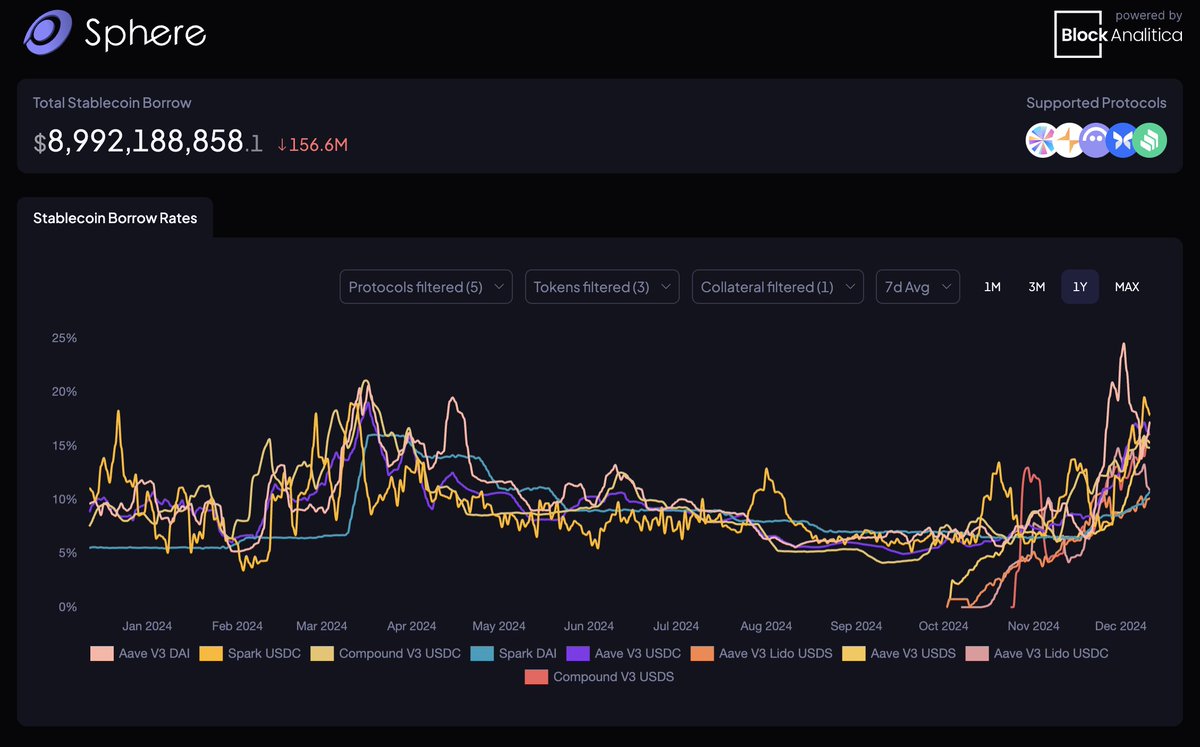The height and width of the screenshot is (747, 1200).
Task: Open the 7d Avg averaging dropdown
Action: [x=917, y=286]
